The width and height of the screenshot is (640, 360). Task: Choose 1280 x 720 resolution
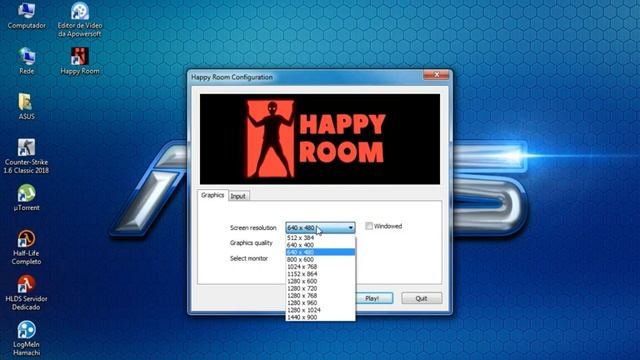click(x=320, y=288)
